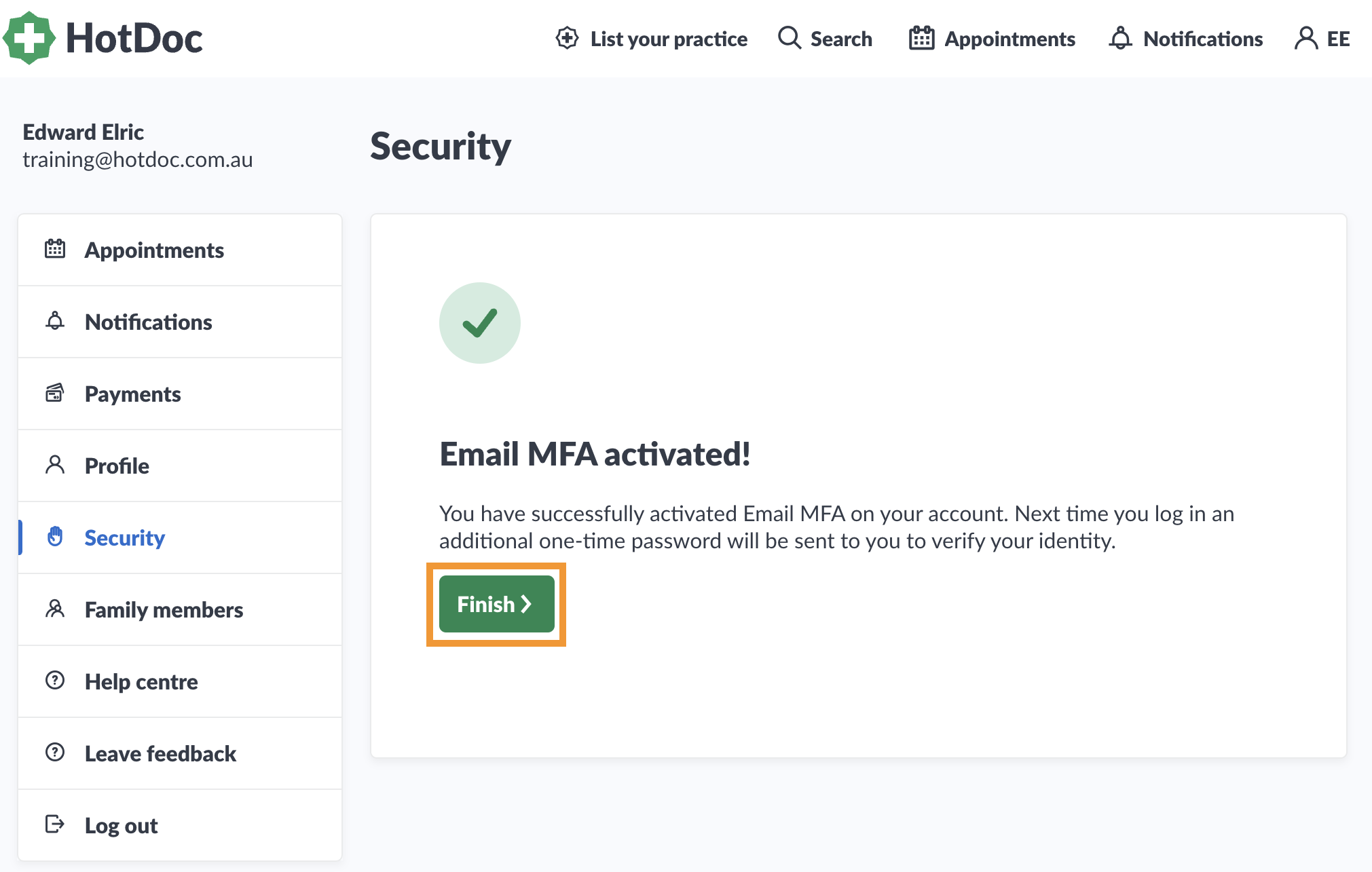Click the HotDoc wordmark text
The height and width of the screenshot is (872, 1372).
[134, 38]
